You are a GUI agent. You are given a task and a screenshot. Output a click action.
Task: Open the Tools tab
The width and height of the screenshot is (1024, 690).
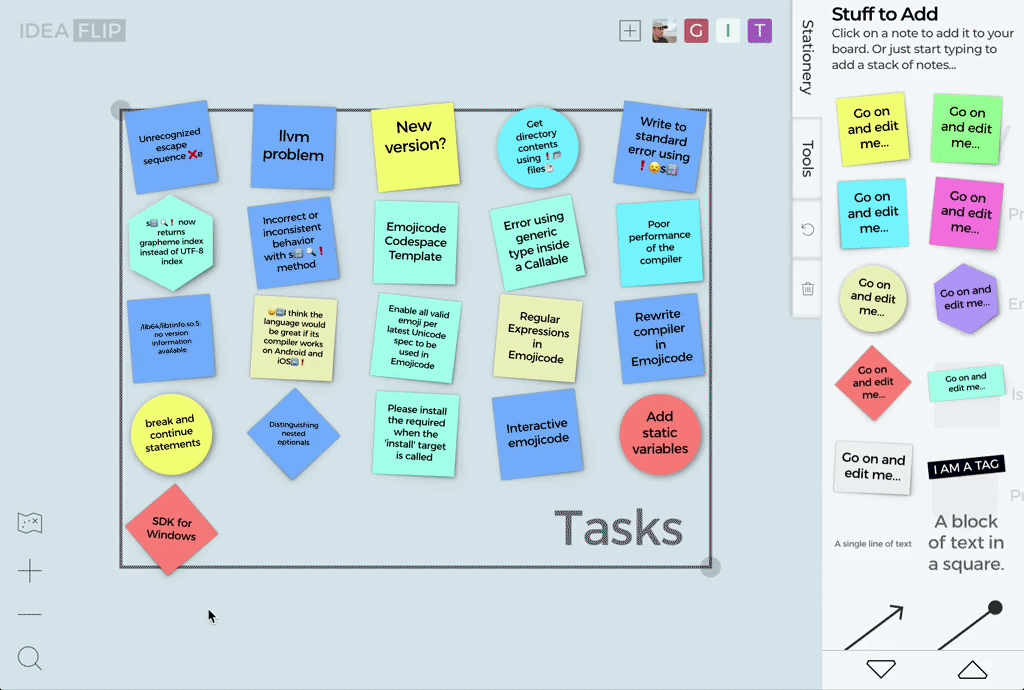coord(808,159)
